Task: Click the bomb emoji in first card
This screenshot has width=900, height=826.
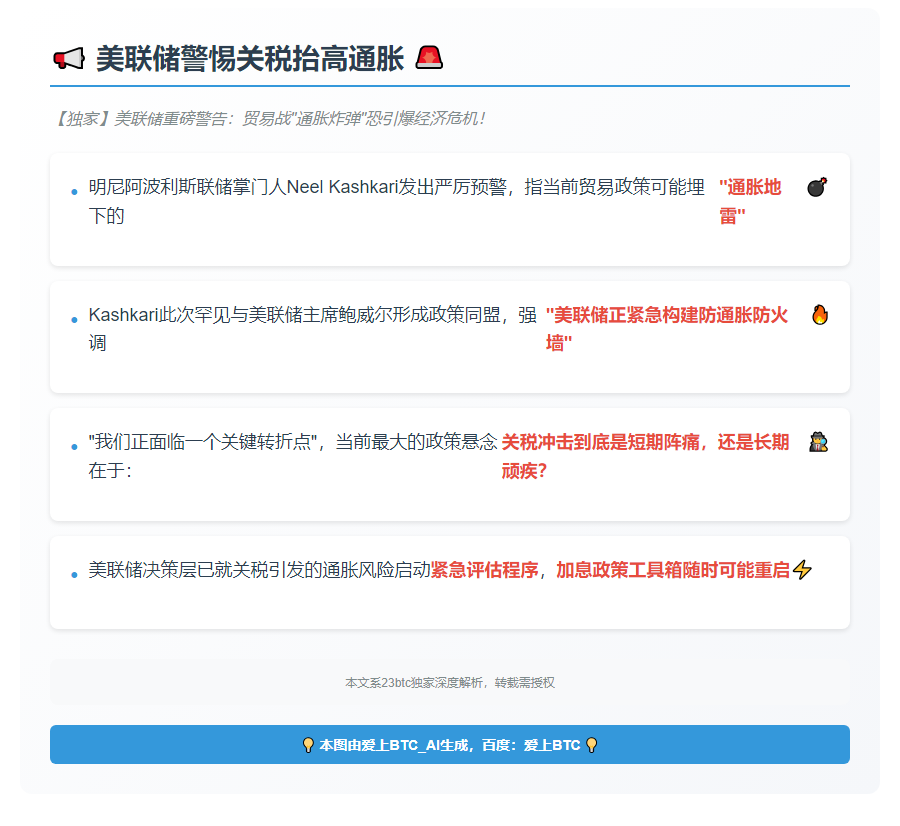Action: tap(817, 187)
